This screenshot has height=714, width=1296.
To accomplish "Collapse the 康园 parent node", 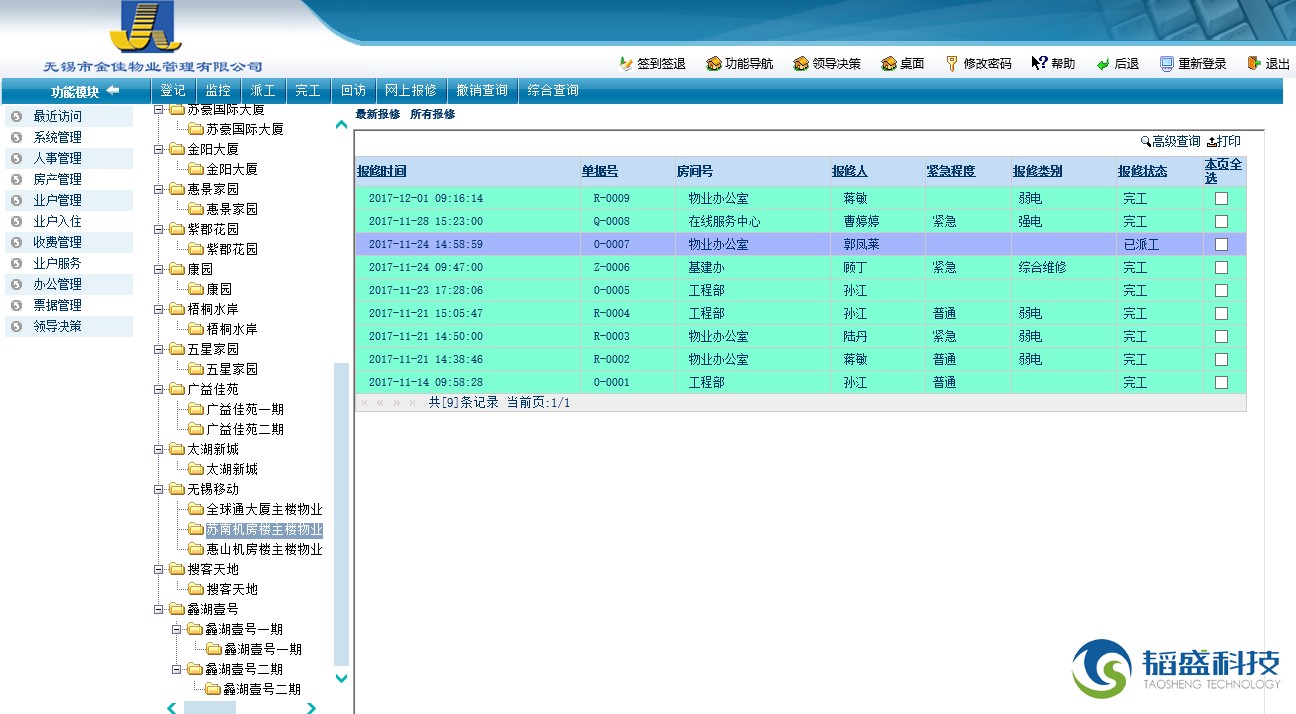I will (x=158, y=269).
